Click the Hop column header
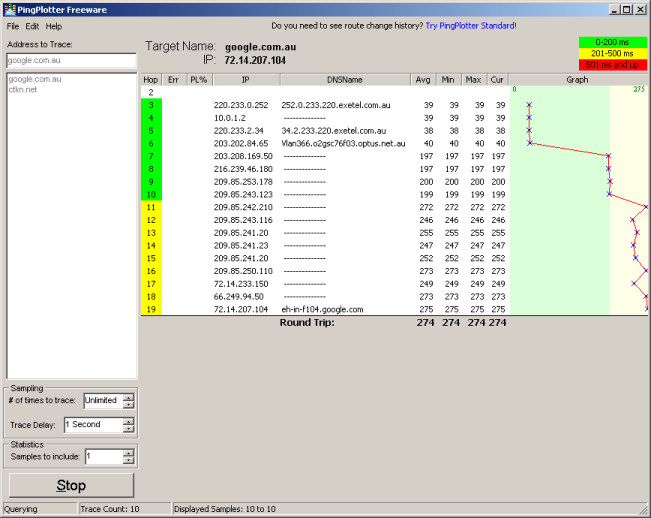Image resolution: width=651 pixels, height=518 pixels. click(151, 80)
